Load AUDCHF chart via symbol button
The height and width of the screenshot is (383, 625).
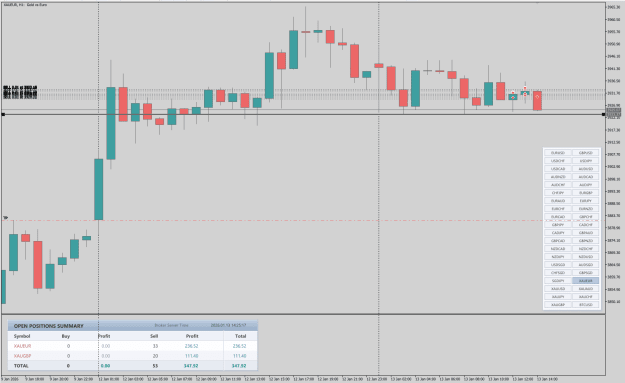(558, 185)
